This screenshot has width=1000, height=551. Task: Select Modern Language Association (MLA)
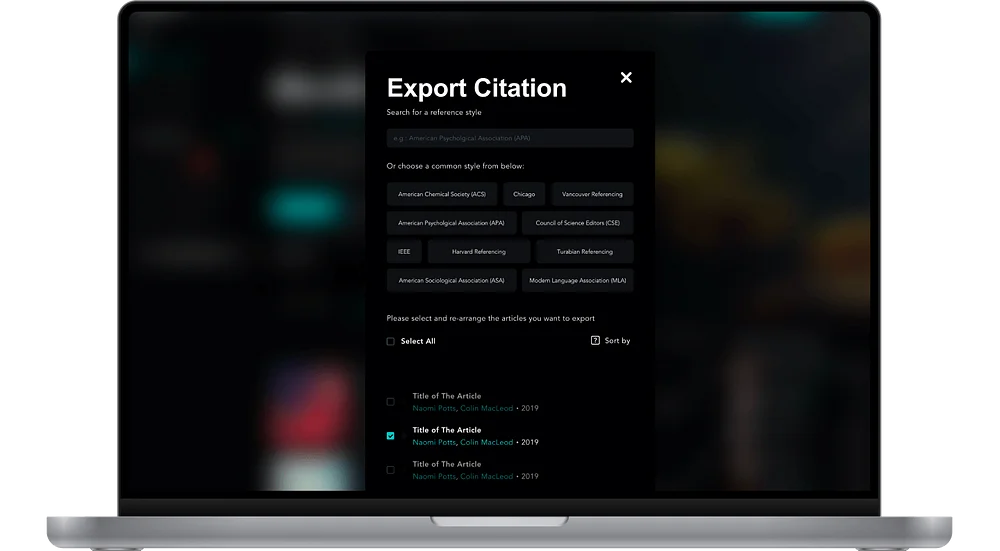(578, 280)
